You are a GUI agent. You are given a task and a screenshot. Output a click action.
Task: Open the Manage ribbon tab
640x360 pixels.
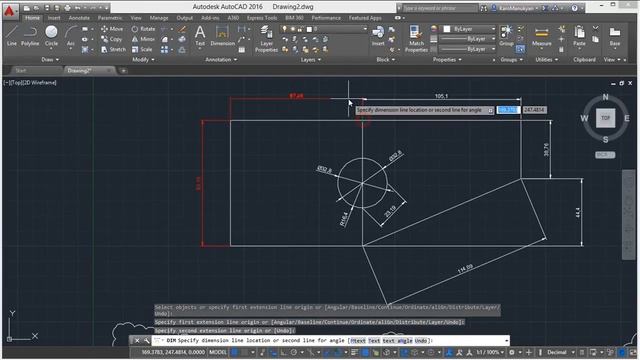(159, 18)
